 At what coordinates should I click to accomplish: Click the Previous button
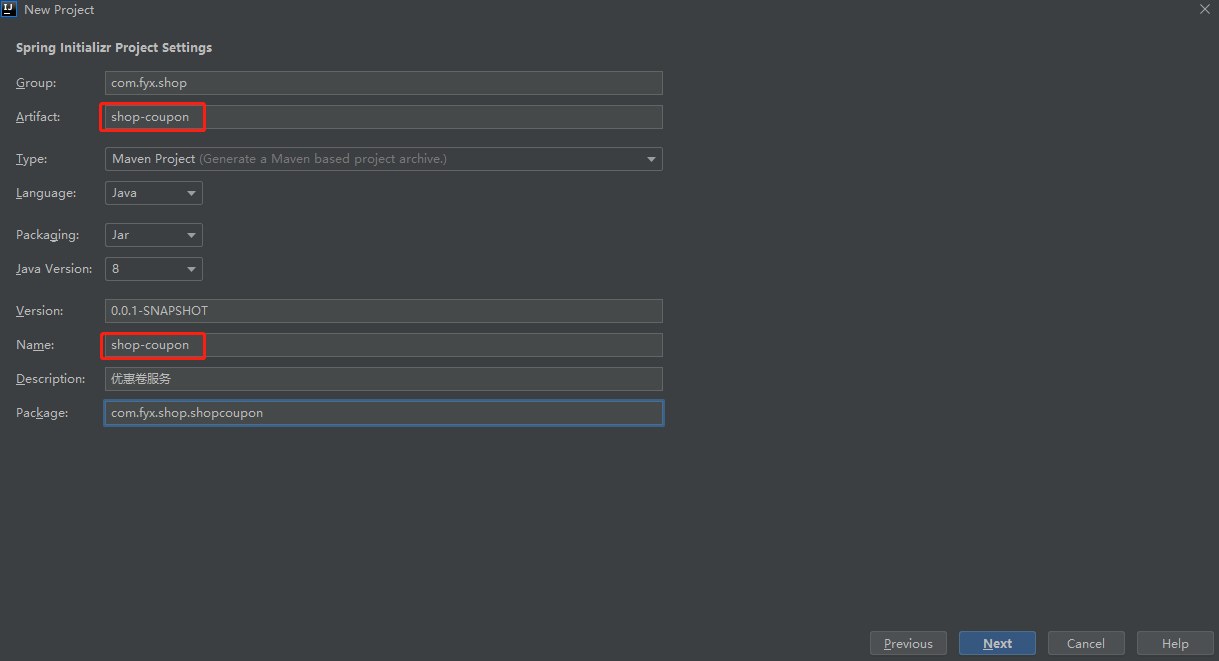coord(908,643)
